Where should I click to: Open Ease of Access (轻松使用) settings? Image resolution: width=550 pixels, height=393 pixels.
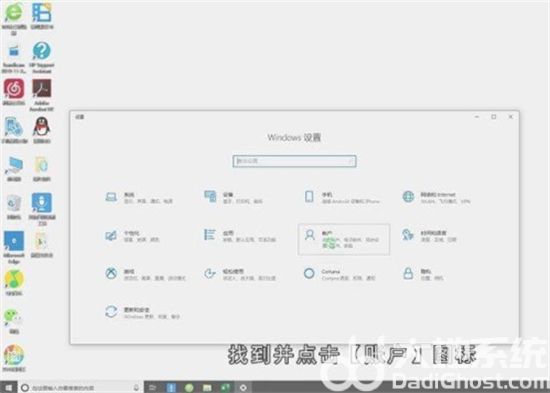pyautogui.click(x=240, y=274)
